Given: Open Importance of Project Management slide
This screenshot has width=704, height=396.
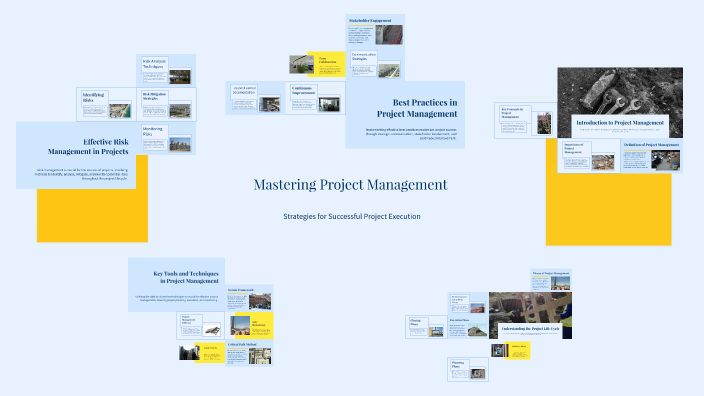Looking at the screenshot, I should [589, 156].
